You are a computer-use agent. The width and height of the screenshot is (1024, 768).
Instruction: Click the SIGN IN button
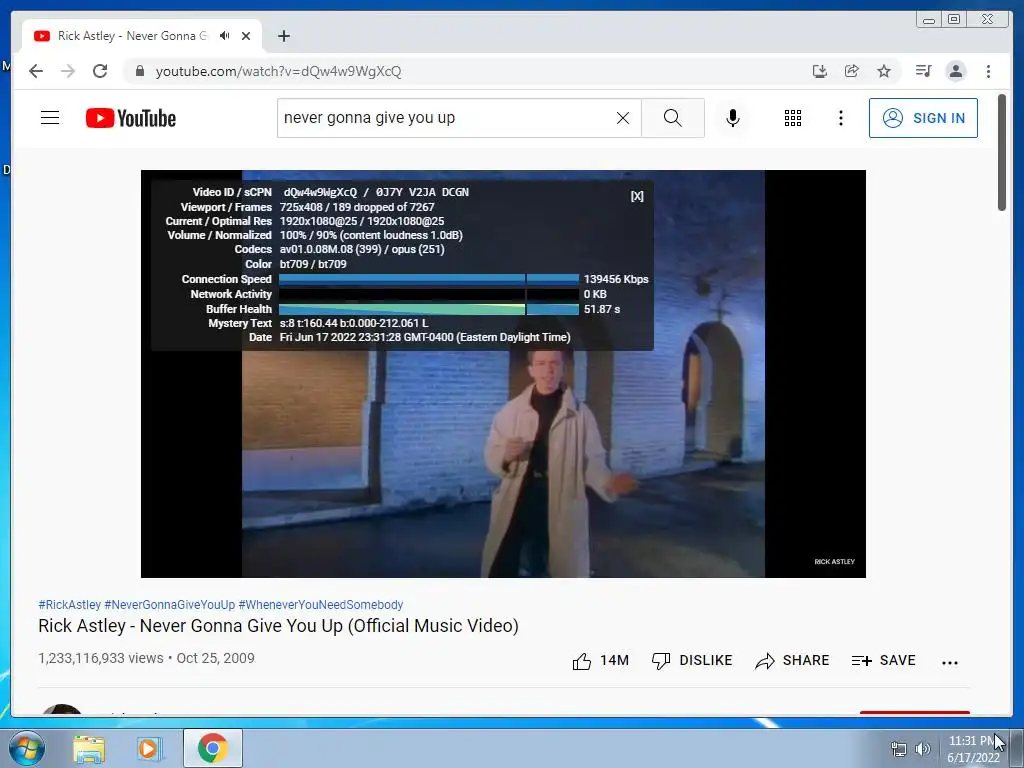point(923,118)
